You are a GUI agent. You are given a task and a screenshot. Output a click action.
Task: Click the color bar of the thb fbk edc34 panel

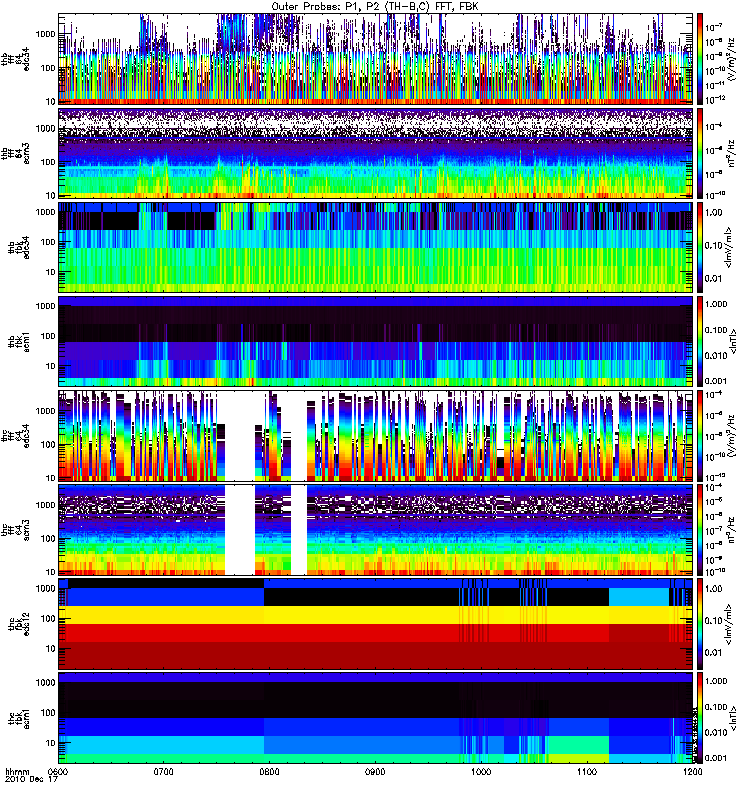click(x=700, y=247)
